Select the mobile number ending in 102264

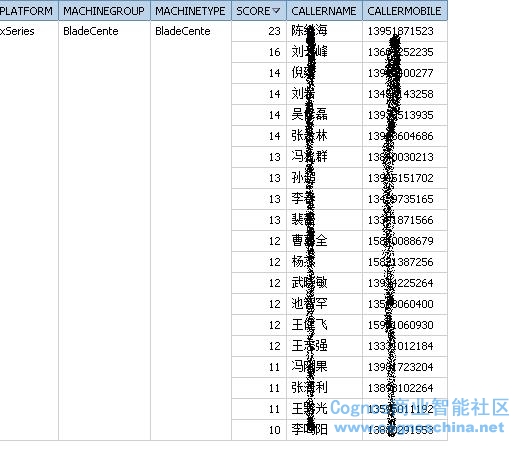(x=400, y=388)
